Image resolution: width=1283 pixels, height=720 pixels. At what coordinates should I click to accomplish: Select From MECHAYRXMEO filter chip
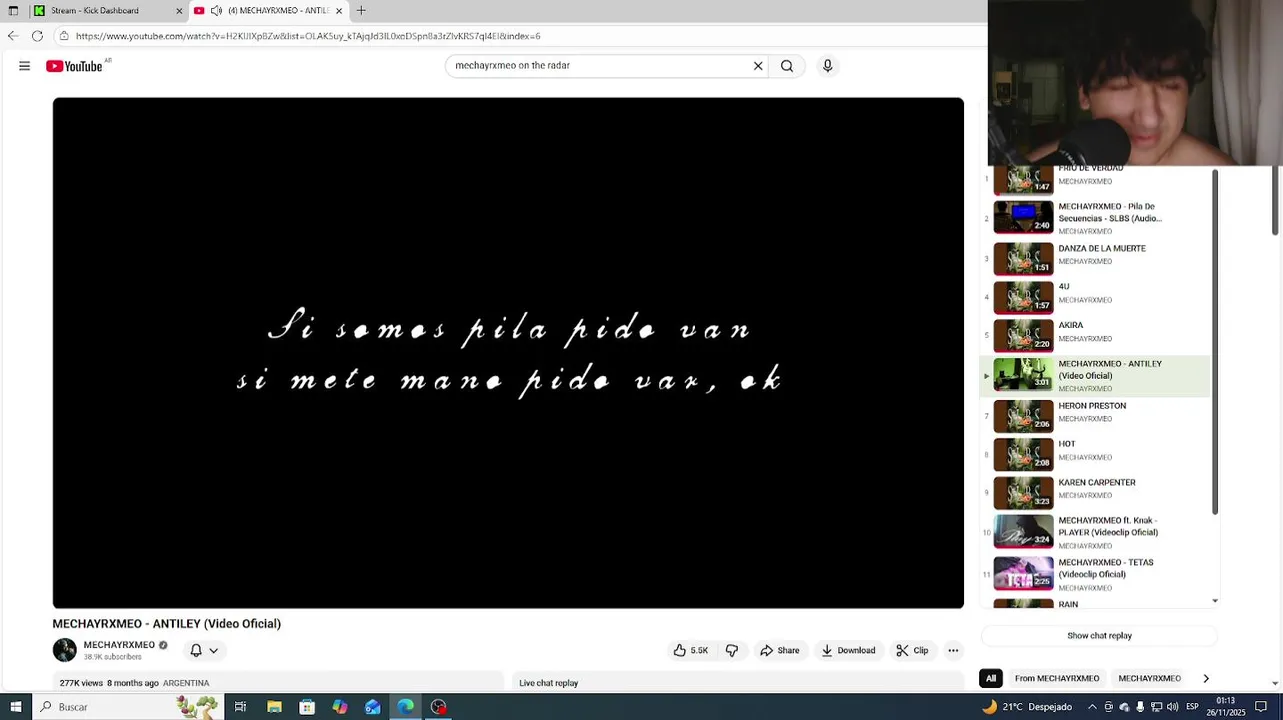tap(1056, 678)
